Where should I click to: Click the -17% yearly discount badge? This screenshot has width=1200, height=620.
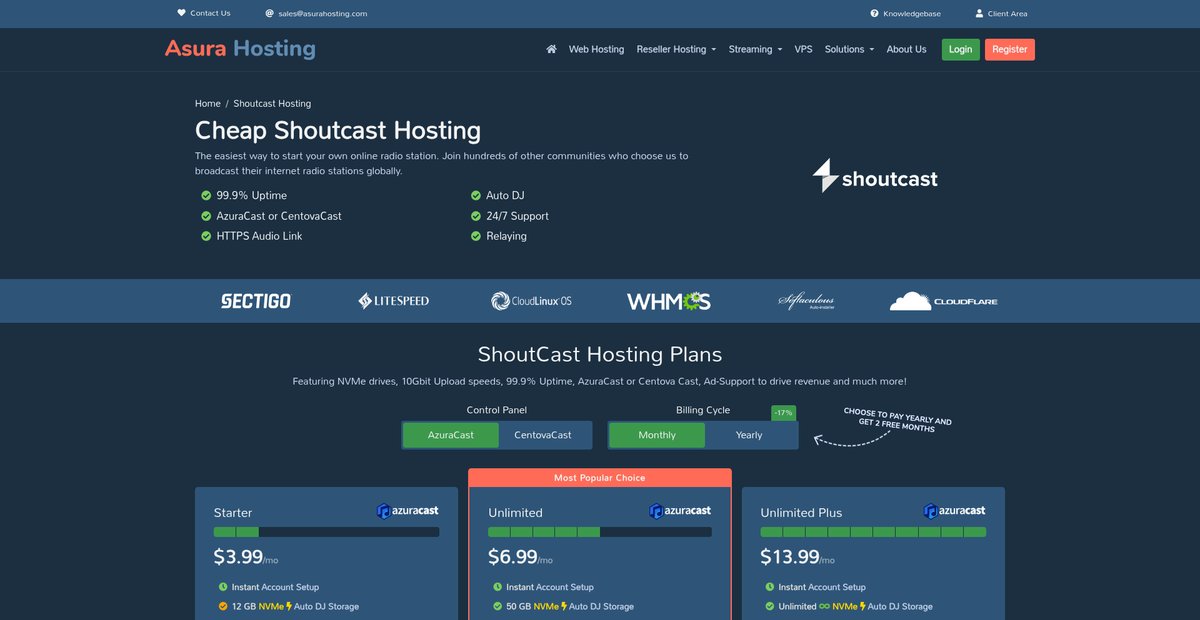783,413
